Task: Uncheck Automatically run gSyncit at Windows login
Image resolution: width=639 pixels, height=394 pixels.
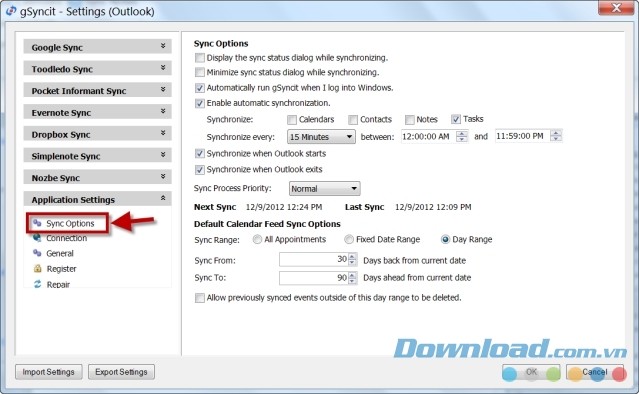Action: pyautogui.click(x=200, y=88)
